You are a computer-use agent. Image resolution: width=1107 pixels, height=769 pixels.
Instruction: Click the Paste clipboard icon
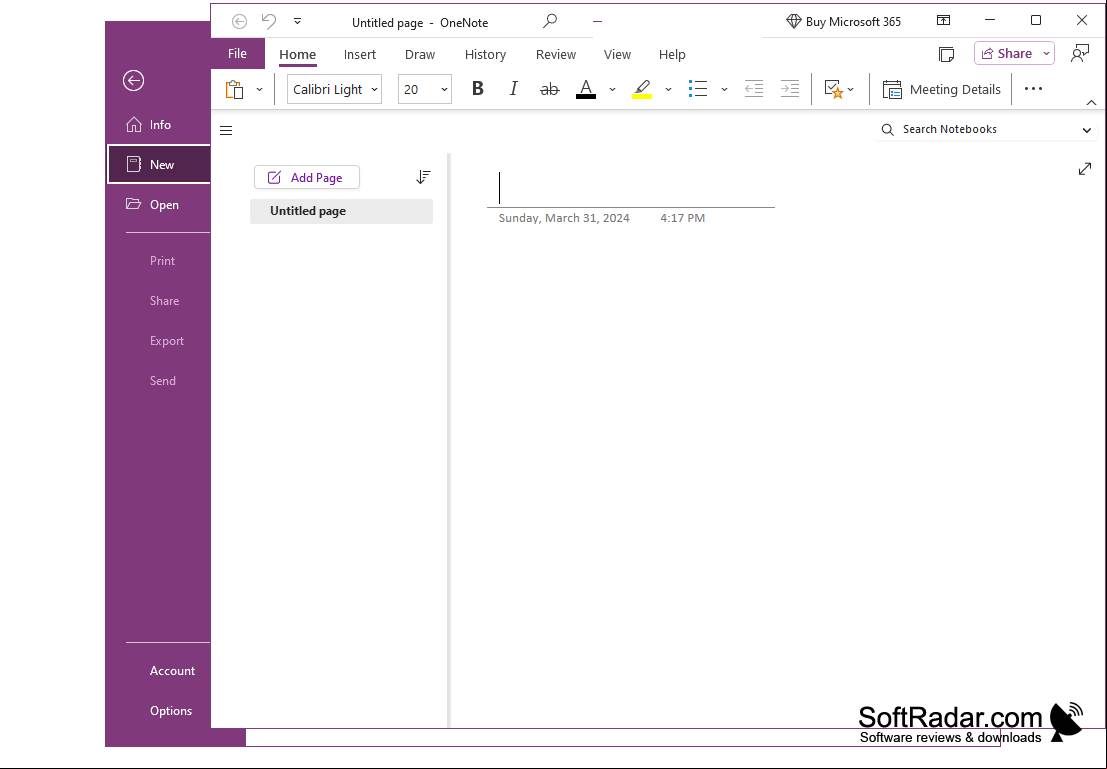click(234, 90)
